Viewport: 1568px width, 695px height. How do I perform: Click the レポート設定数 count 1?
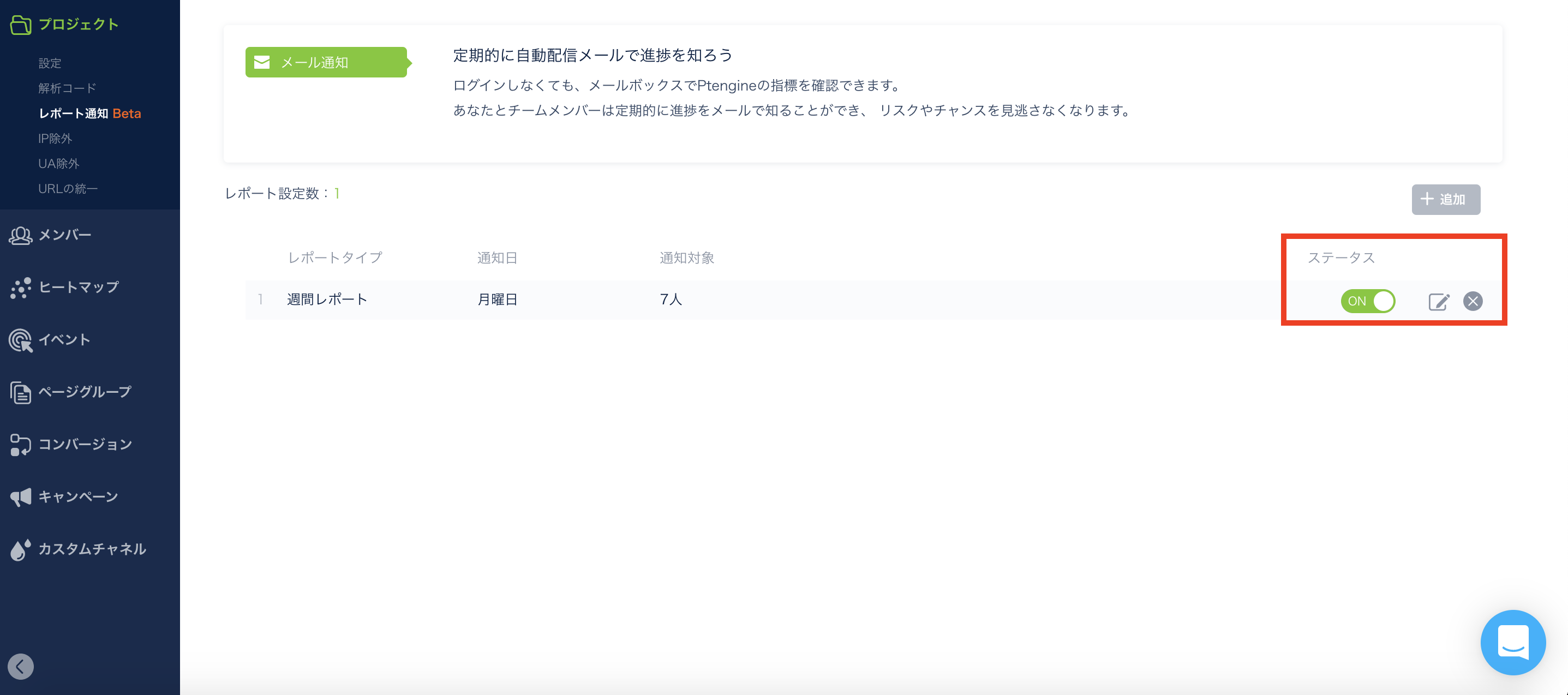click(337, 194)
